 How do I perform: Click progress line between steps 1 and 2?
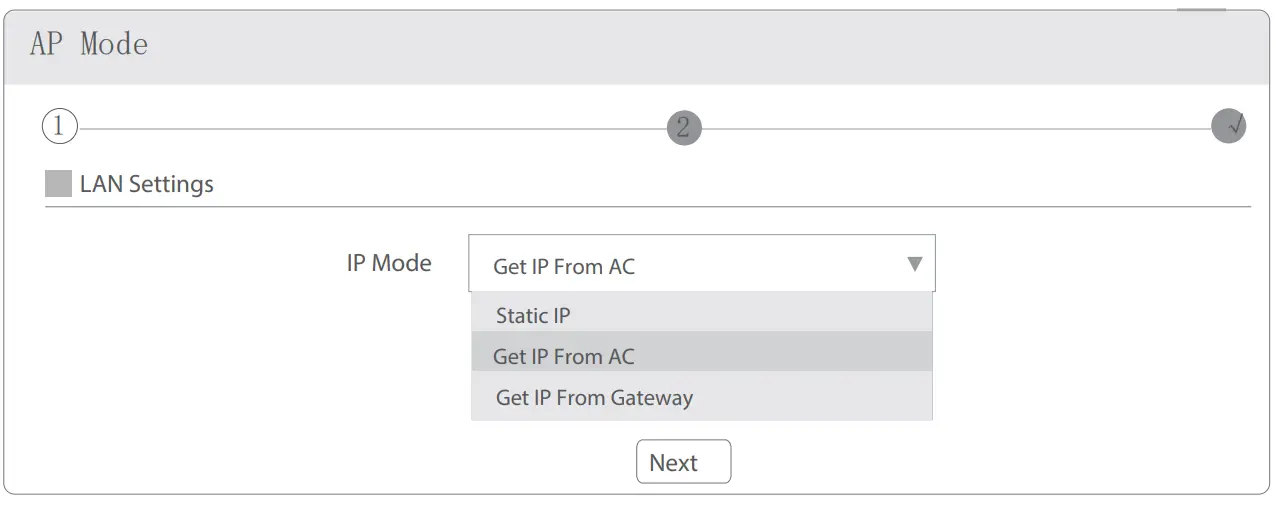(x=370, y=129)
